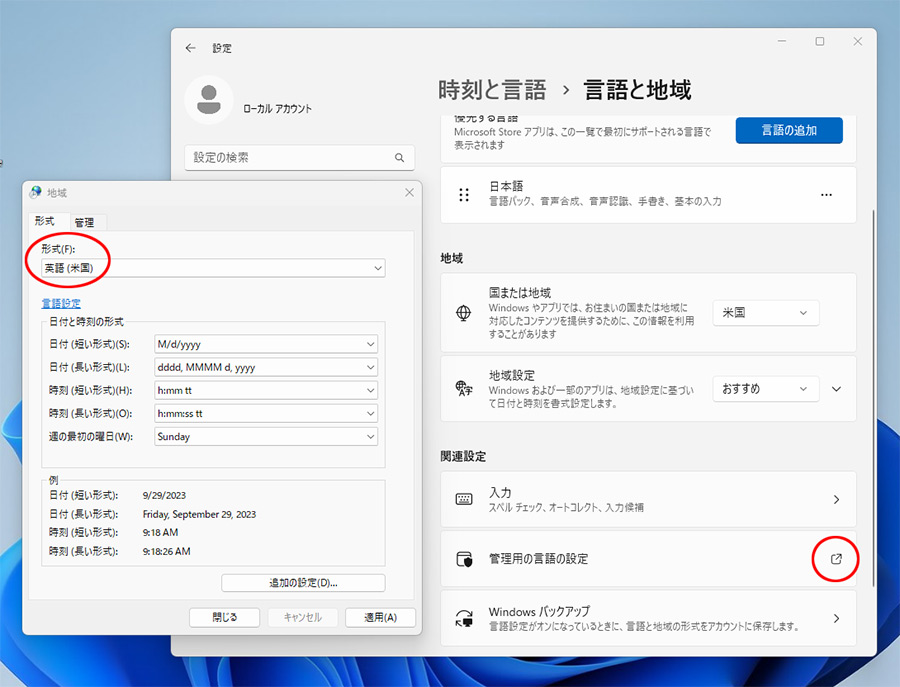Expand the 地域設定 section chevron
The image size is (900, 687).
[836, 389]
